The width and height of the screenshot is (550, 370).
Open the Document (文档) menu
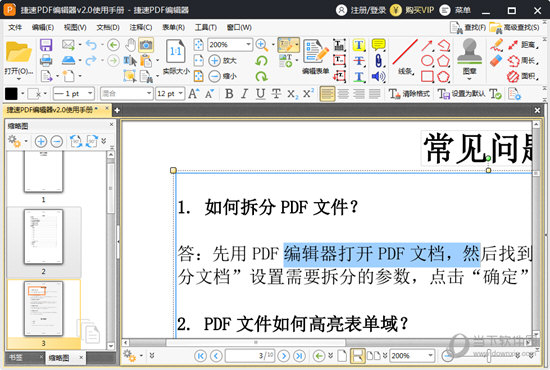[x=108, y=27]
